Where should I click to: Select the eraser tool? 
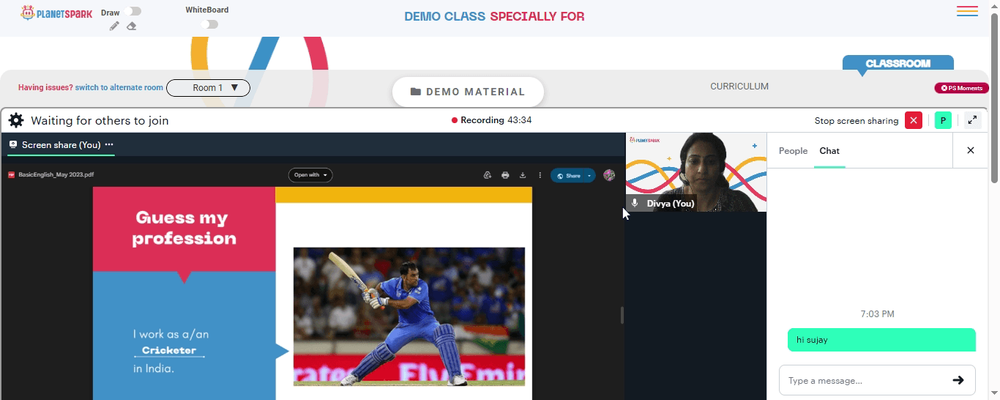click(131, 26)
